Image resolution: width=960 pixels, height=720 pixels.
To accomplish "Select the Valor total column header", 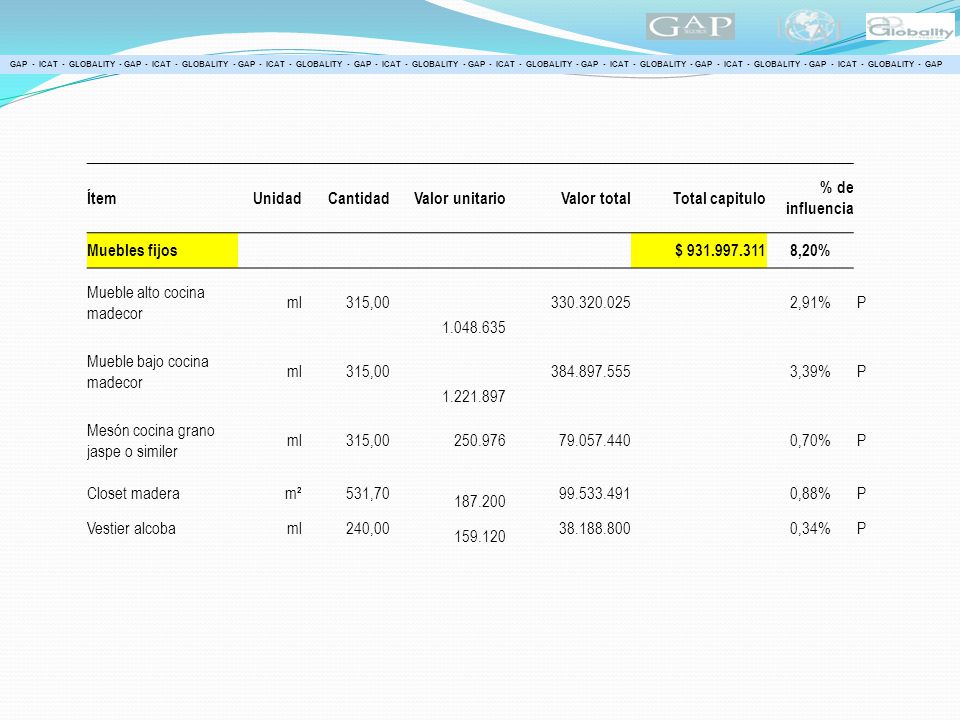I will 596,198.
